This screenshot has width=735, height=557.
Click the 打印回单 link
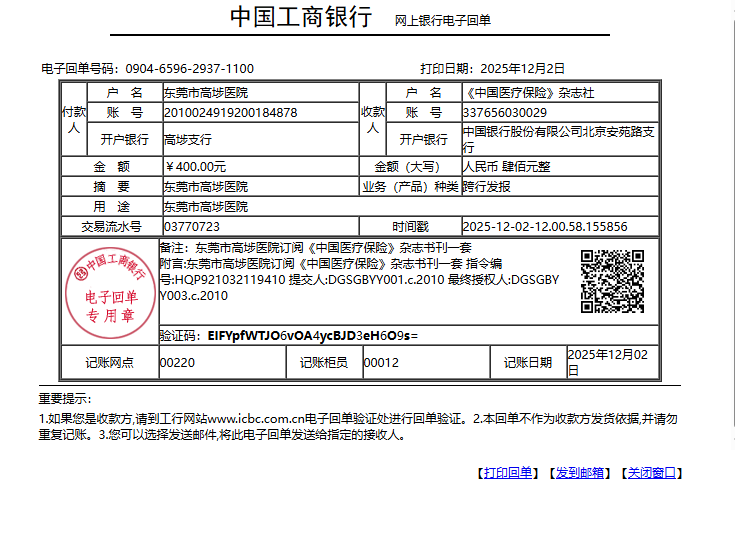(508, 473)
